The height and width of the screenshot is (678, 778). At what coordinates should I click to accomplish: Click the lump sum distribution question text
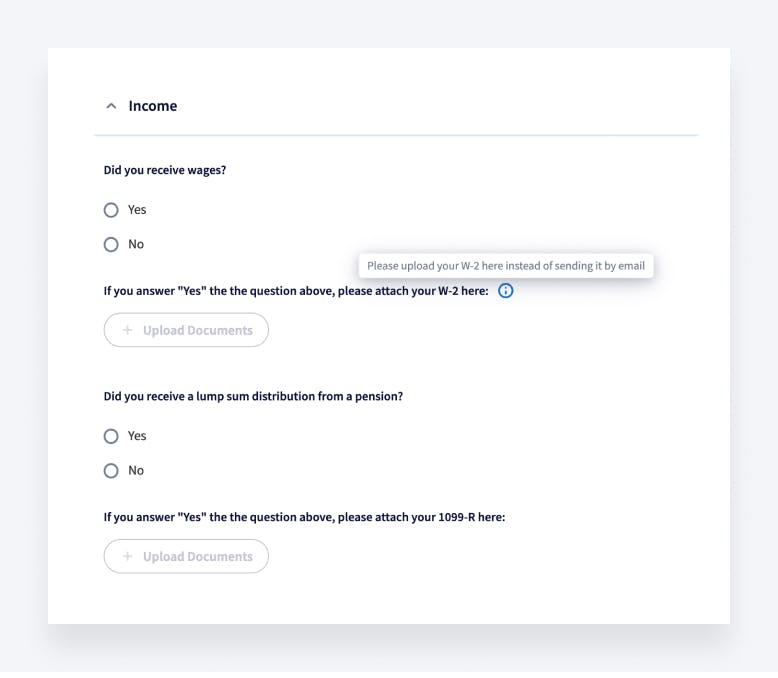pos(253,396)
